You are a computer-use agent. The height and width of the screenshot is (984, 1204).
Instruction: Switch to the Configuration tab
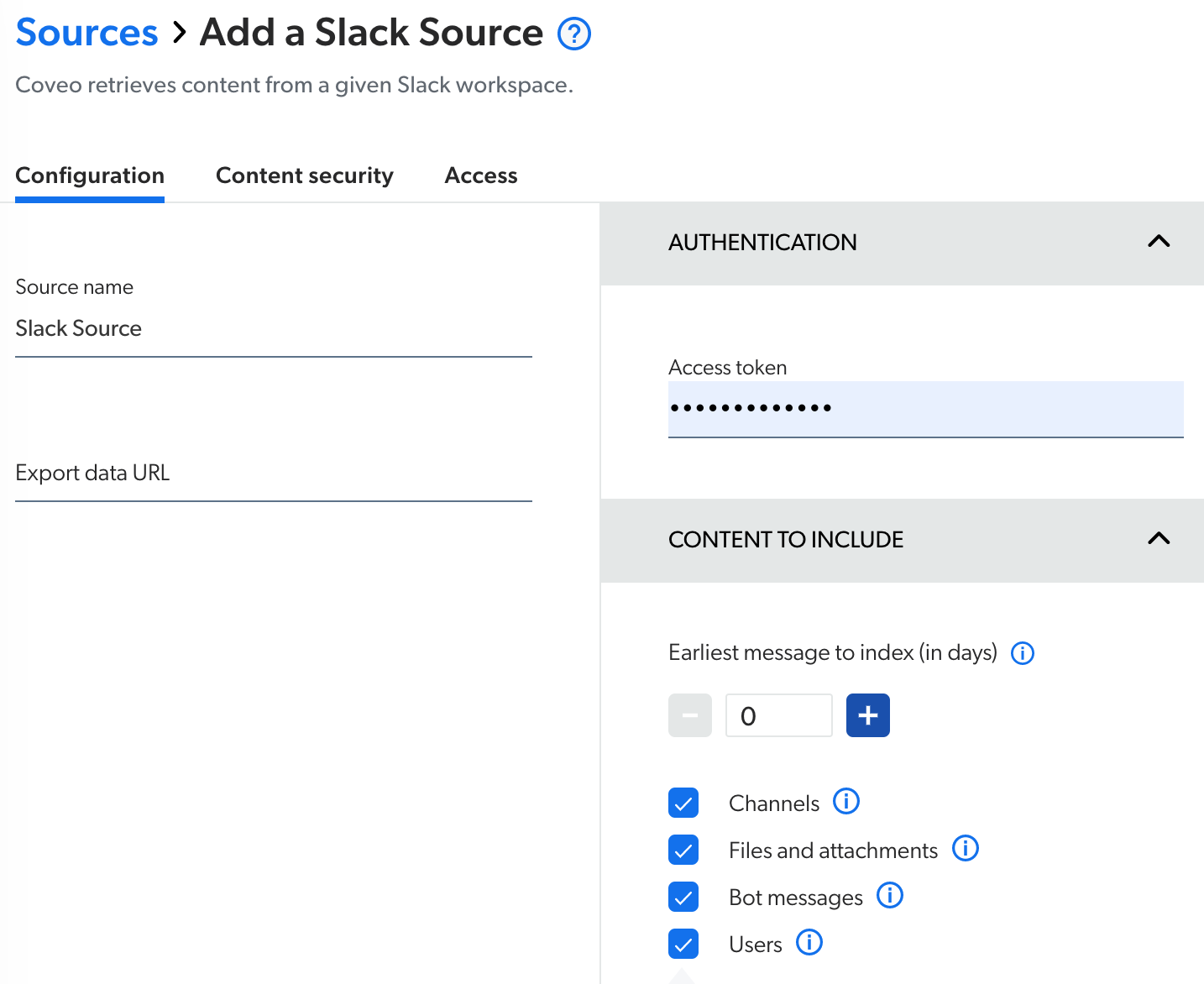pos(90,175)
